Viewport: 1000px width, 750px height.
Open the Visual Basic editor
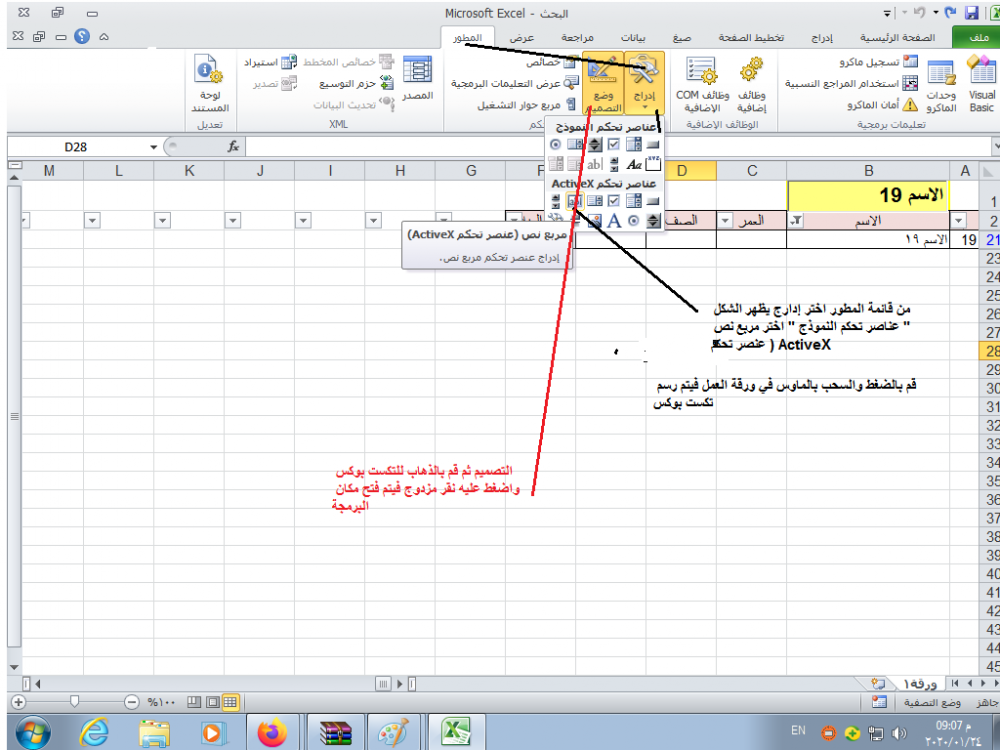tap(982, 84)
